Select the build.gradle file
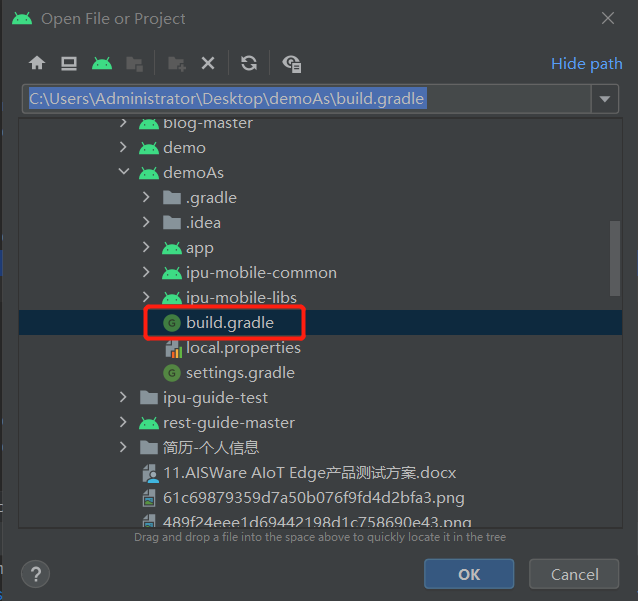 click(229, 323)
